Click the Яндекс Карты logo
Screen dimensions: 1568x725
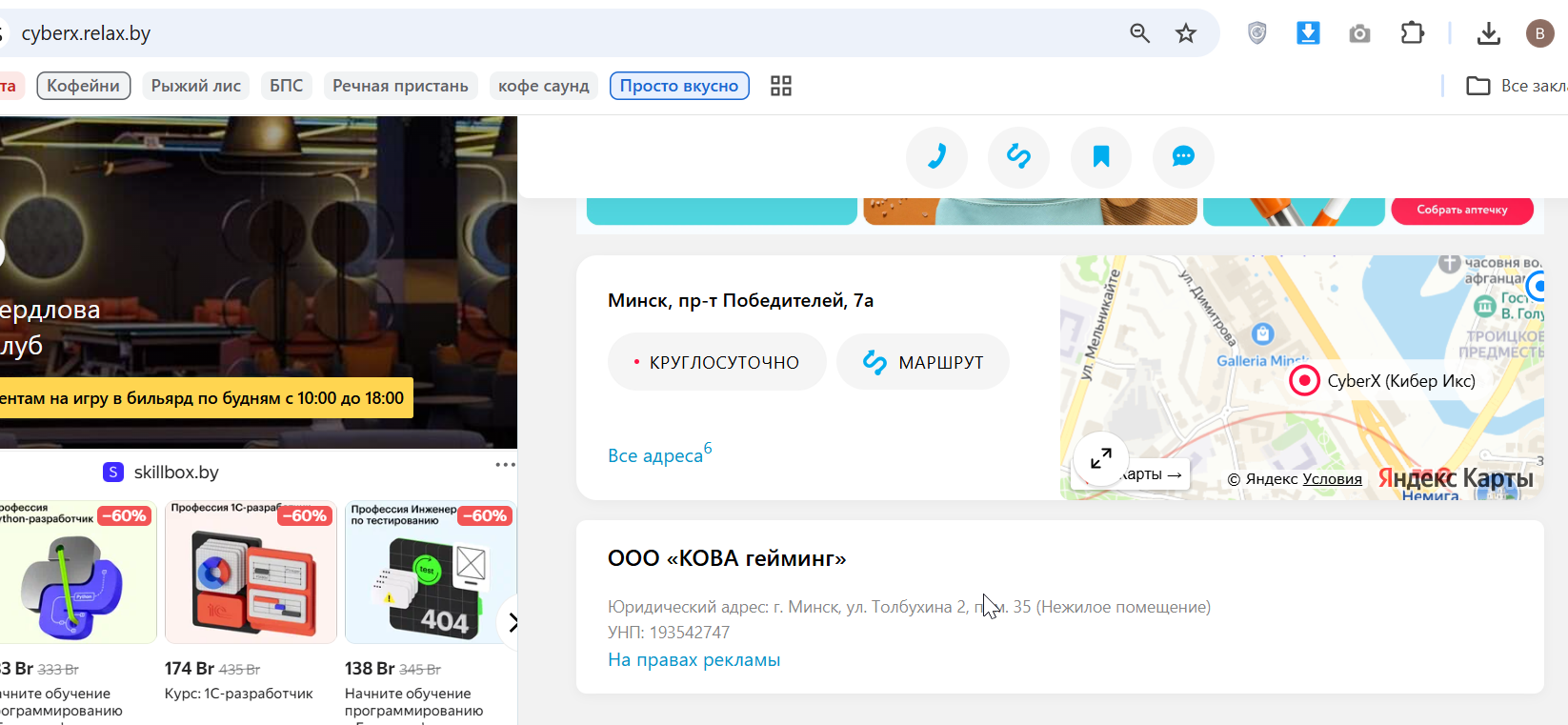[x=1456, y=477]
